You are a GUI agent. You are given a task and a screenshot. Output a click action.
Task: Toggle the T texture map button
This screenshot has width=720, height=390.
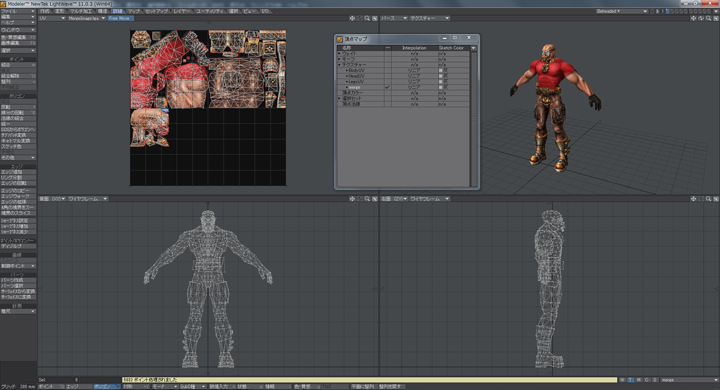[631, 380]
